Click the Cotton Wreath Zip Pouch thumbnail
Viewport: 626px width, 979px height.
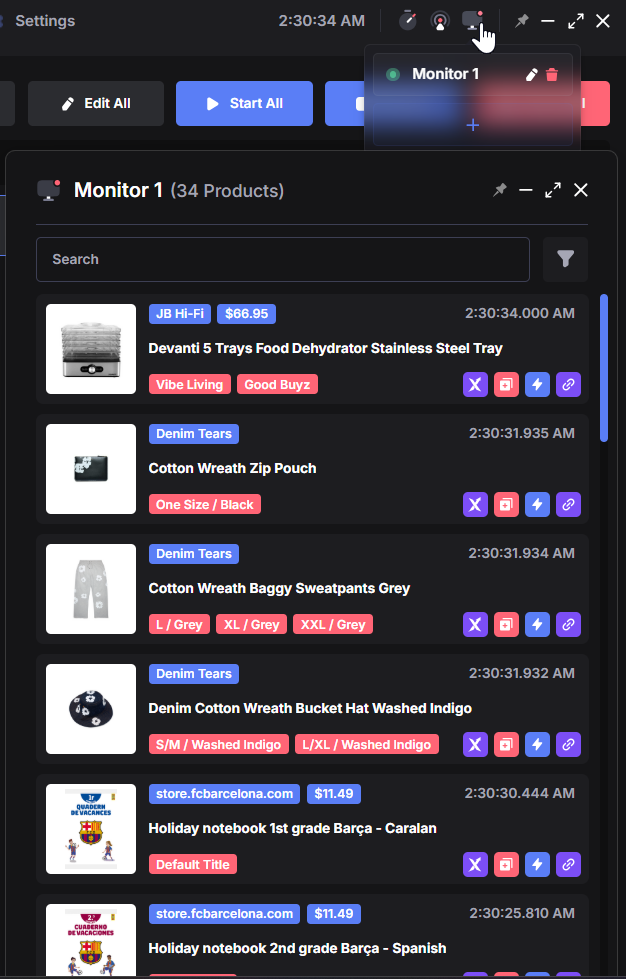[x=91, y=469]
